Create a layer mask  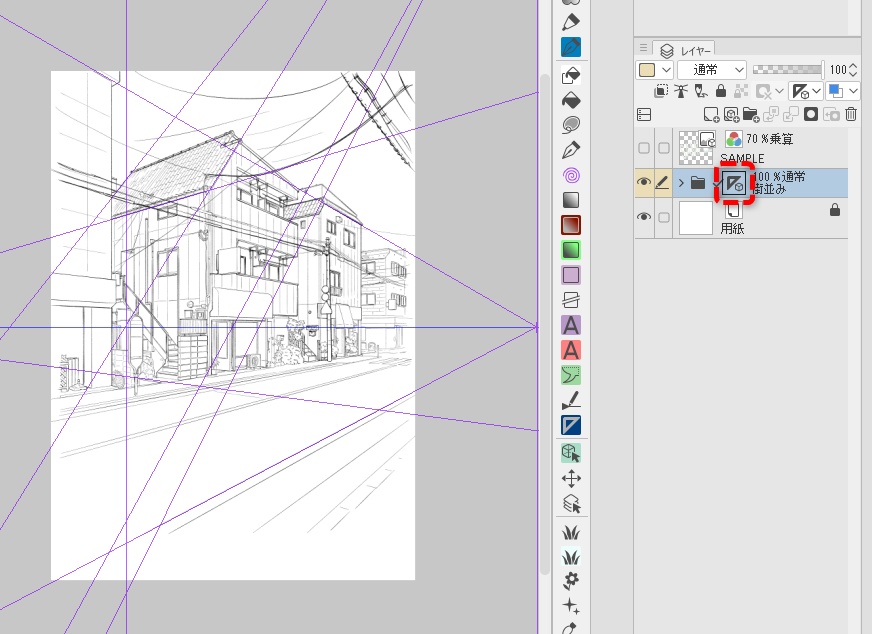pos(811,115)
